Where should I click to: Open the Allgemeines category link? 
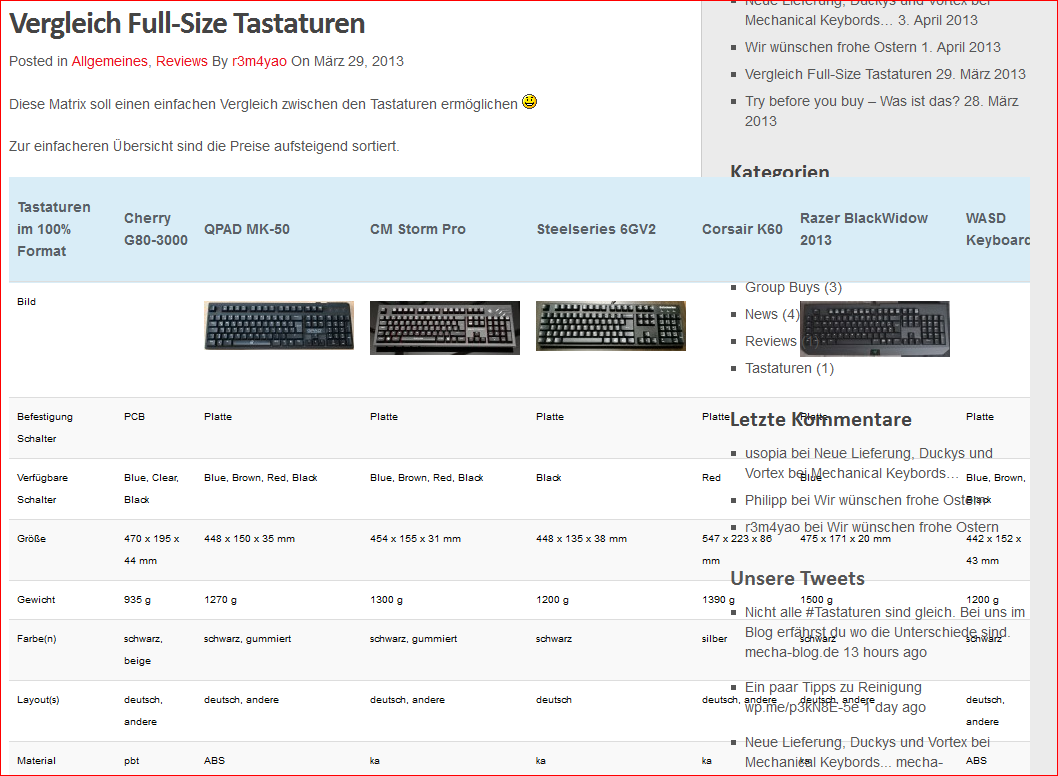pyautogui.click(x=109, y=61)
